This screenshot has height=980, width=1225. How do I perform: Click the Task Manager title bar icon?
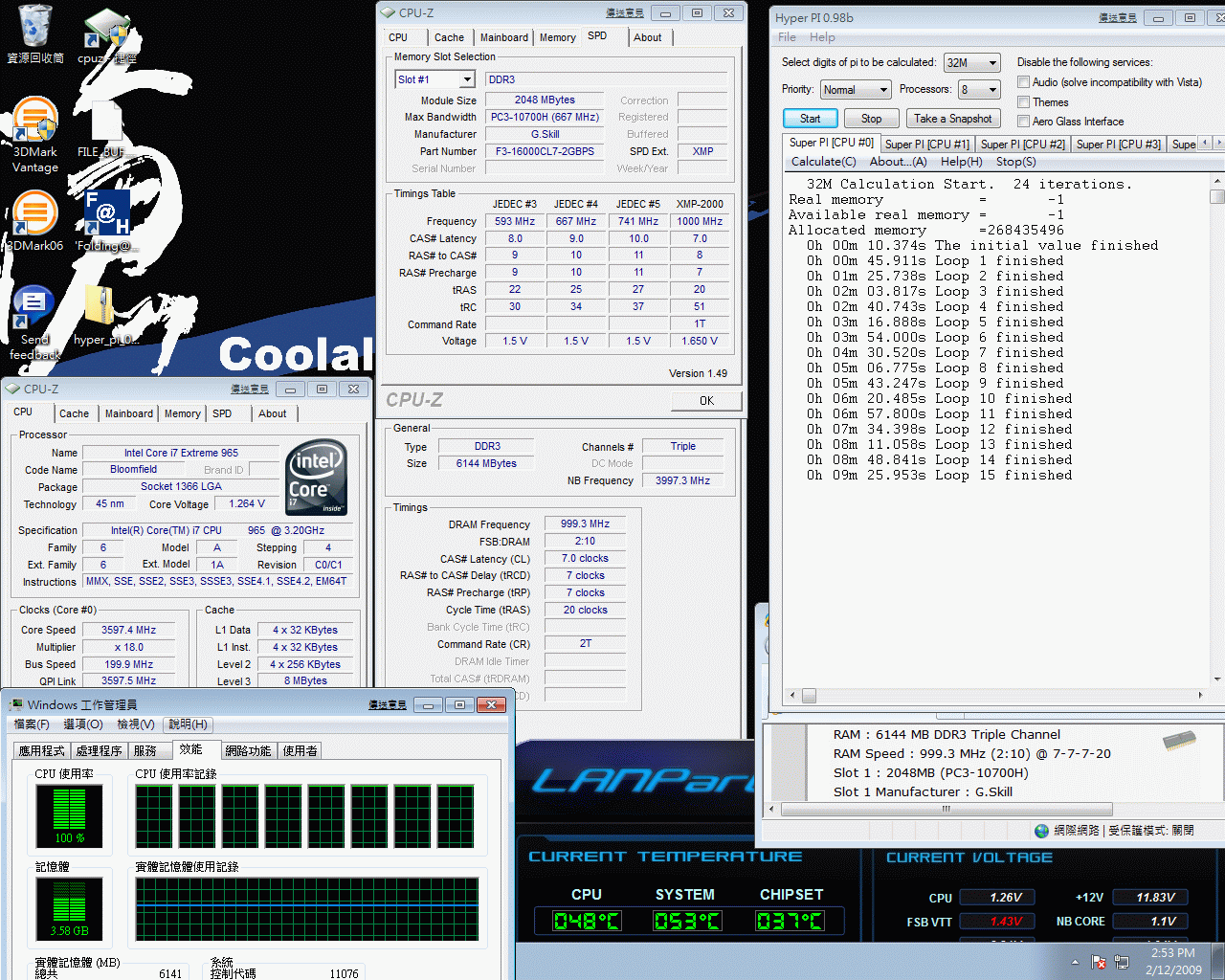tap(16, 704)
